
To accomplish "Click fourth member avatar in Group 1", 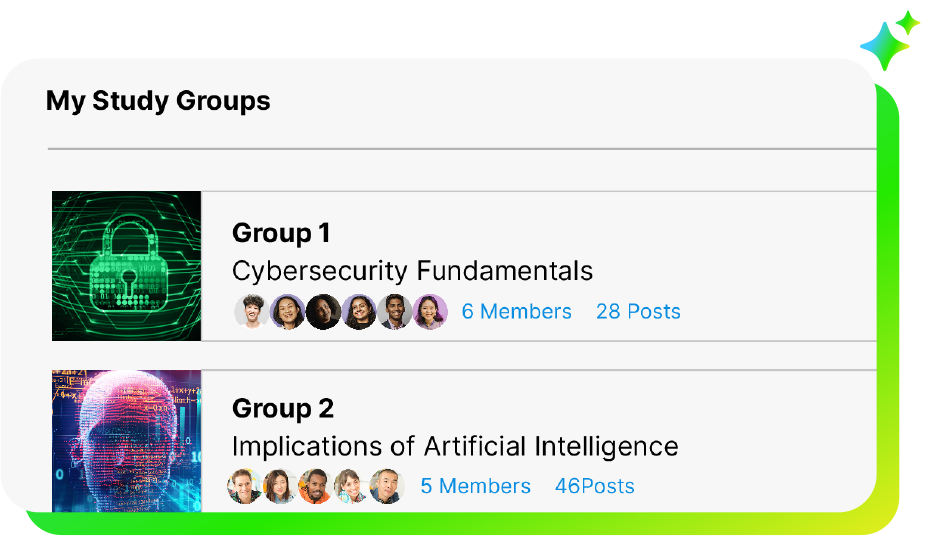I will point(359,312).
